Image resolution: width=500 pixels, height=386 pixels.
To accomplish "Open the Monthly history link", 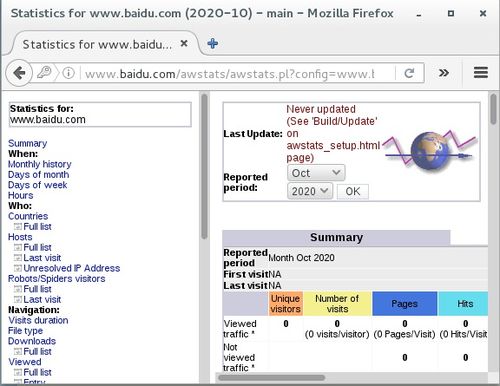I will pyautogui.click(x=40, y=164).
